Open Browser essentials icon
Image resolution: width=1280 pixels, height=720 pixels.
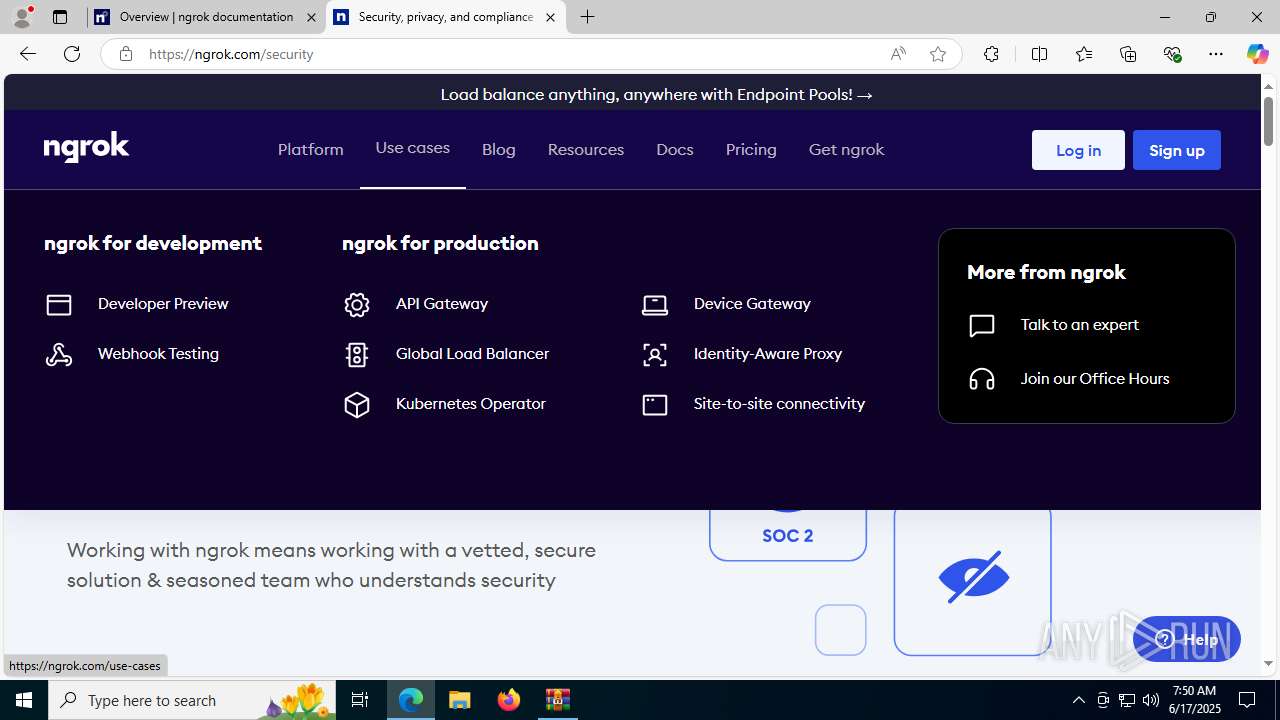1172,54
